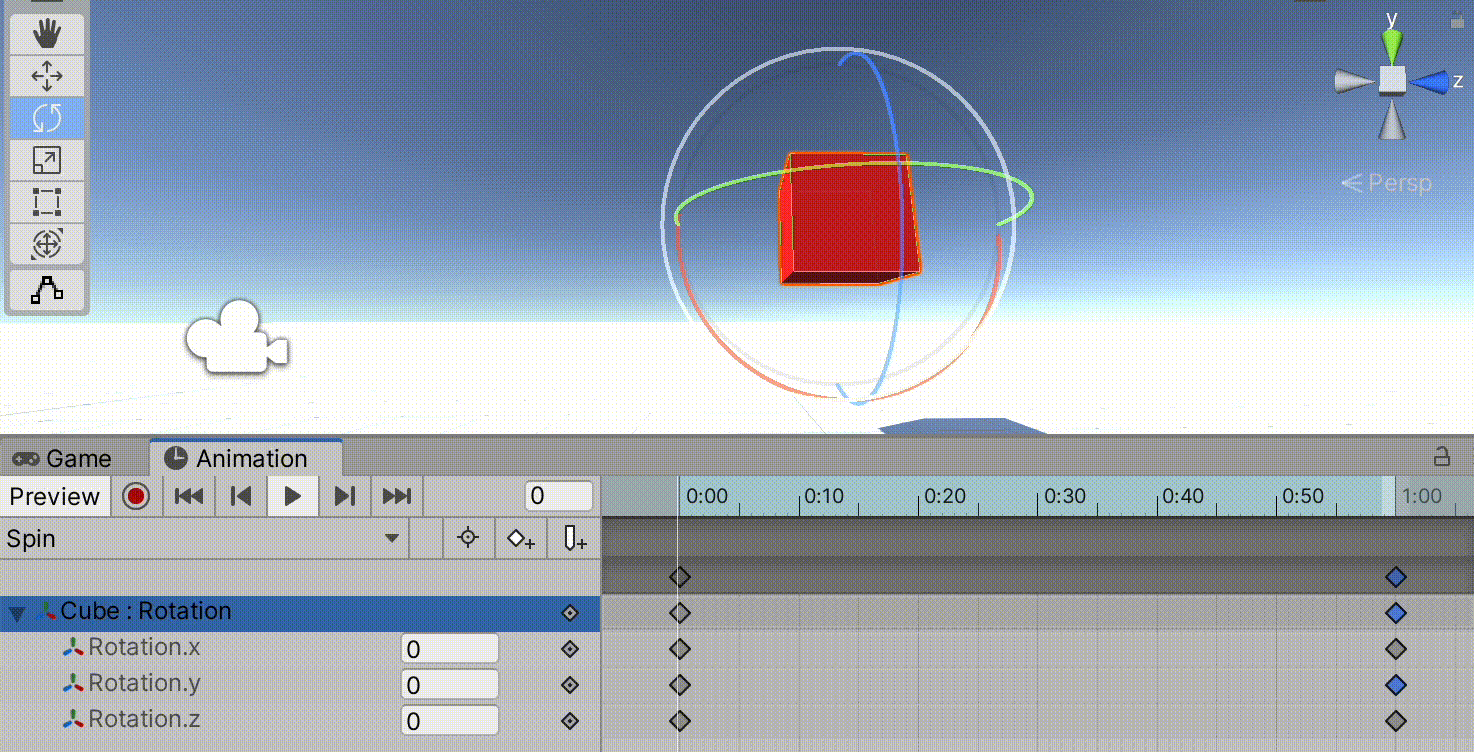The height and width of the screenshot is (752, 1474).
Task: Select the Move tool
Action: (x=47, y=75)
